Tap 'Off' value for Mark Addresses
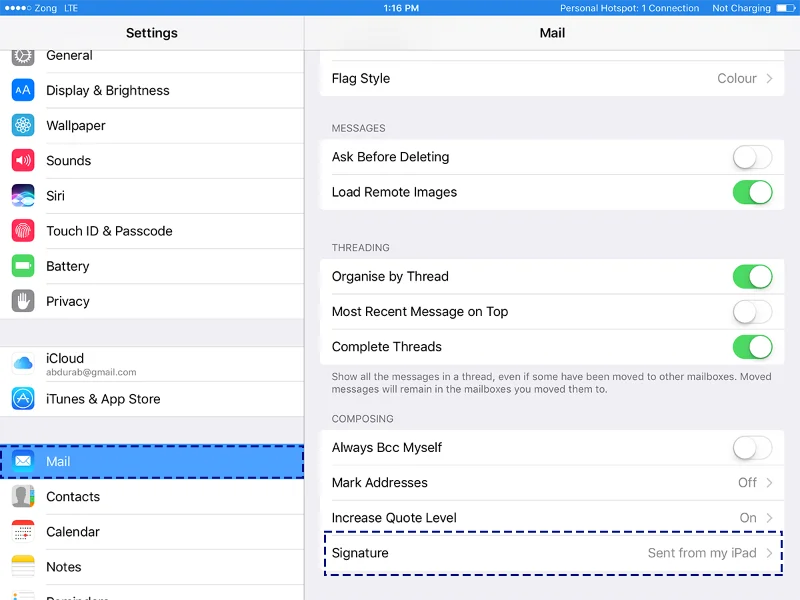Screen dimensions: 800x600 click(747, 483)
